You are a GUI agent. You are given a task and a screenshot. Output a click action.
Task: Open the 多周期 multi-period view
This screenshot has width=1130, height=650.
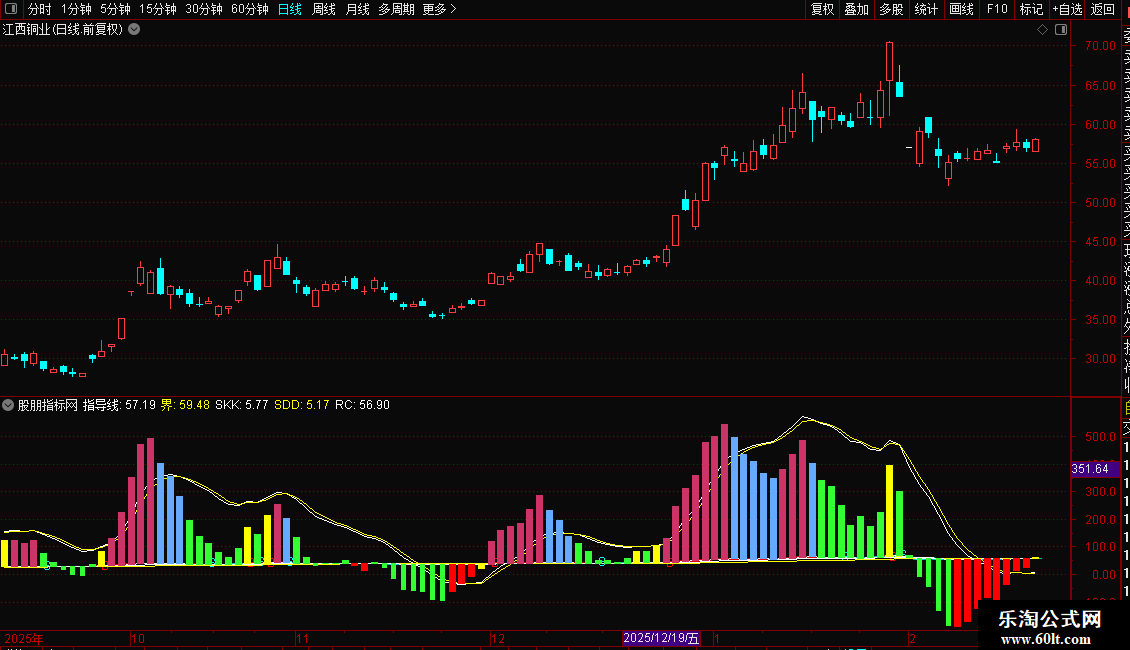click(396, 9)
